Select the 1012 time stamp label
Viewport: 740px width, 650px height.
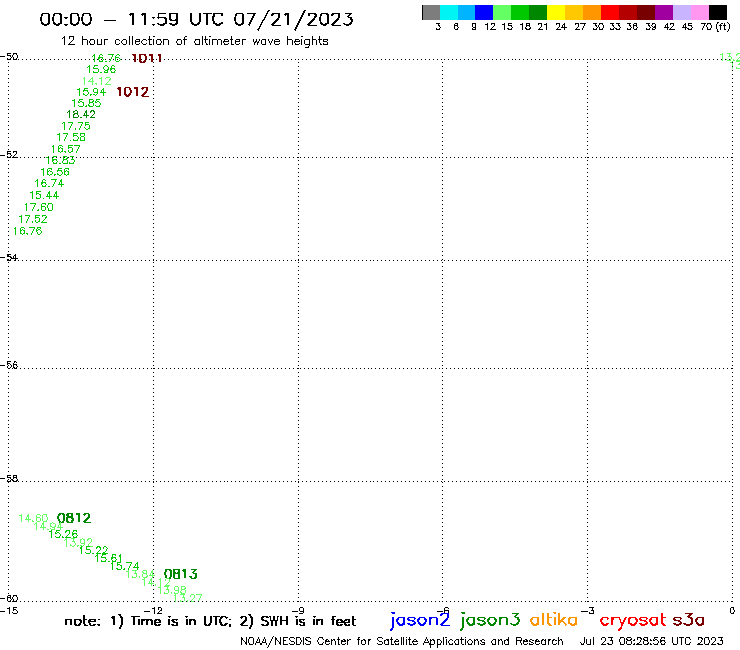point(133,92)
